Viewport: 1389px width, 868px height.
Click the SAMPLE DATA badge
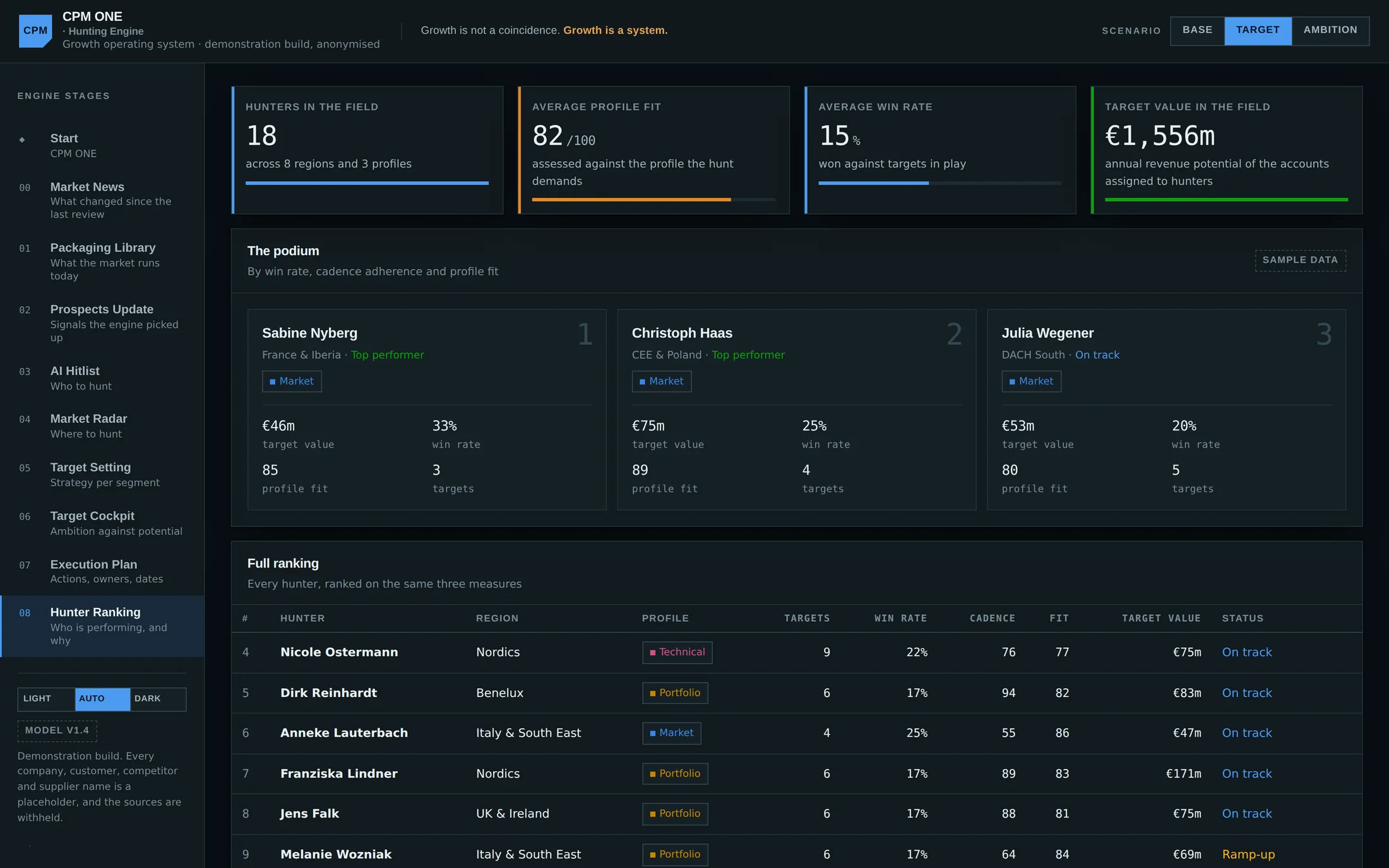click(x=1300, y=260)
